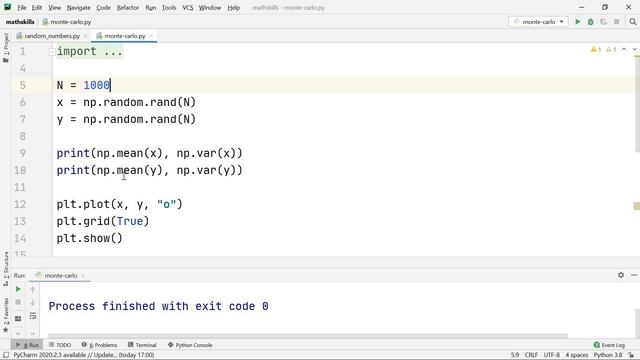Image resolution: width=640 pixels, height=360 pixels.
Task: Rerun monte-carlo in Run panel
Action: click(18, 289)
